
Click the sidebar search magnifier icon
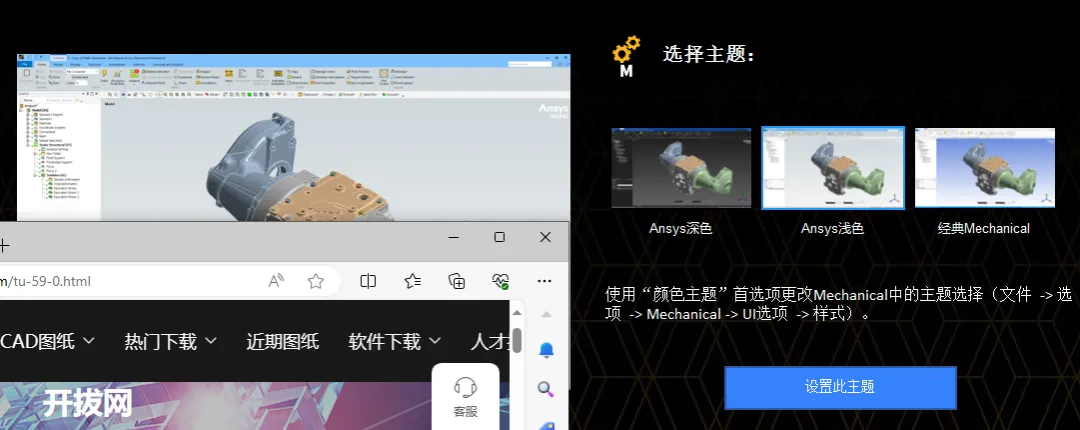click(546, 389)
